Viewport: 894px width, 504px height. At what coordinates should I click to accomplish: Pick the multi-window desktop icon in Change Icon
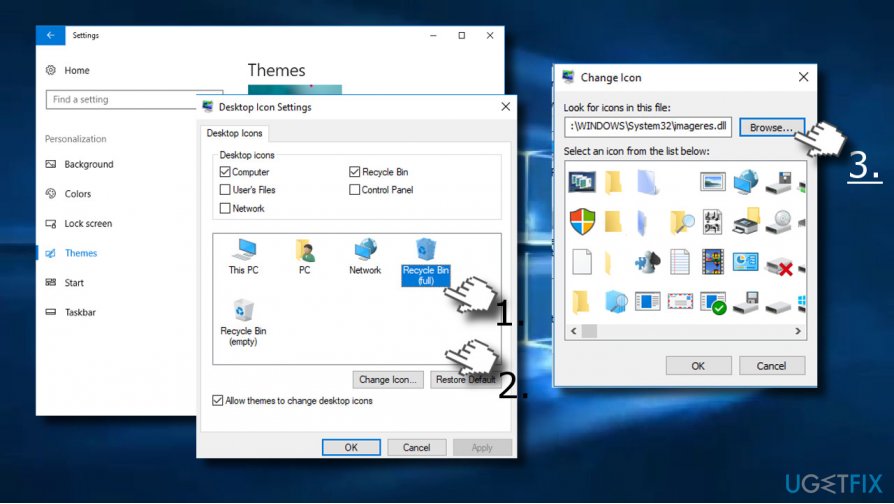582,182
